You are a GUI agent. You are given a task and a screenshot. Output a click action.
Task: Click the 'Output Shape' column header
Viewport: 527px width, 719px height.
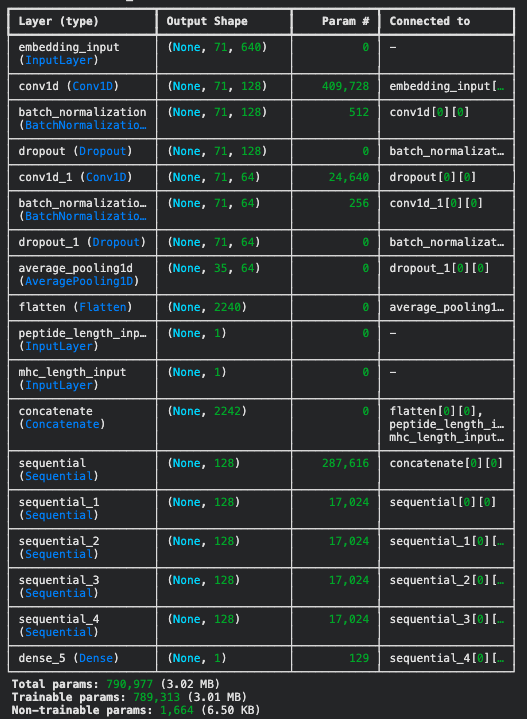207,21
